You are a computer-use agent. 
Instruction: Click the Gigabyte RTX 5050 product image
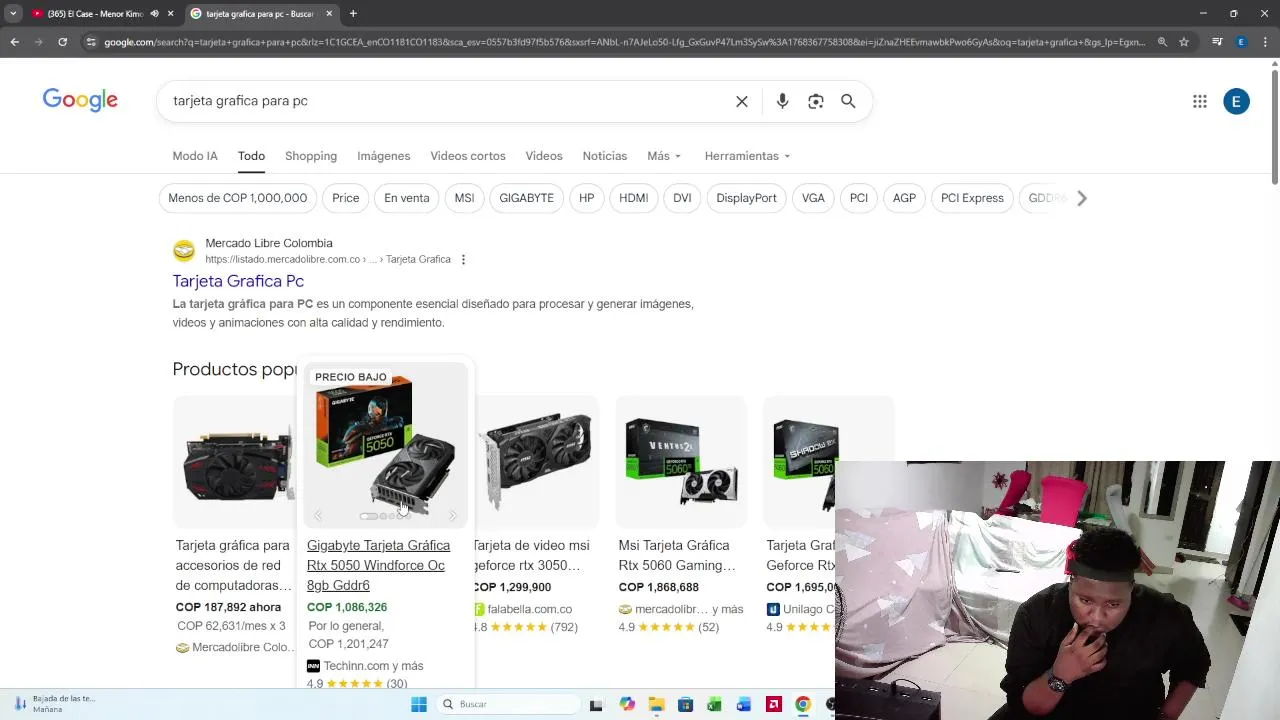[x=385, y=445]
